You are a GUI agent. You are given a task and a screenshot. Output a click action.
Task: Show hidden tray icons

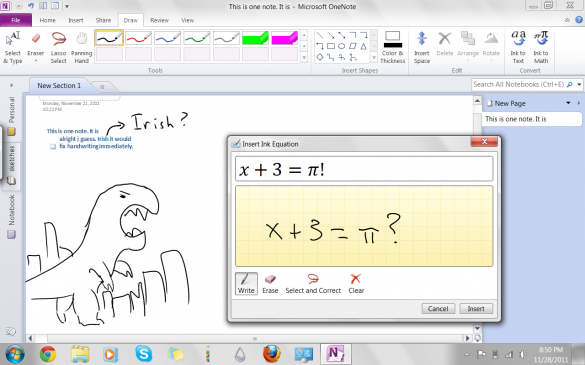466,354
